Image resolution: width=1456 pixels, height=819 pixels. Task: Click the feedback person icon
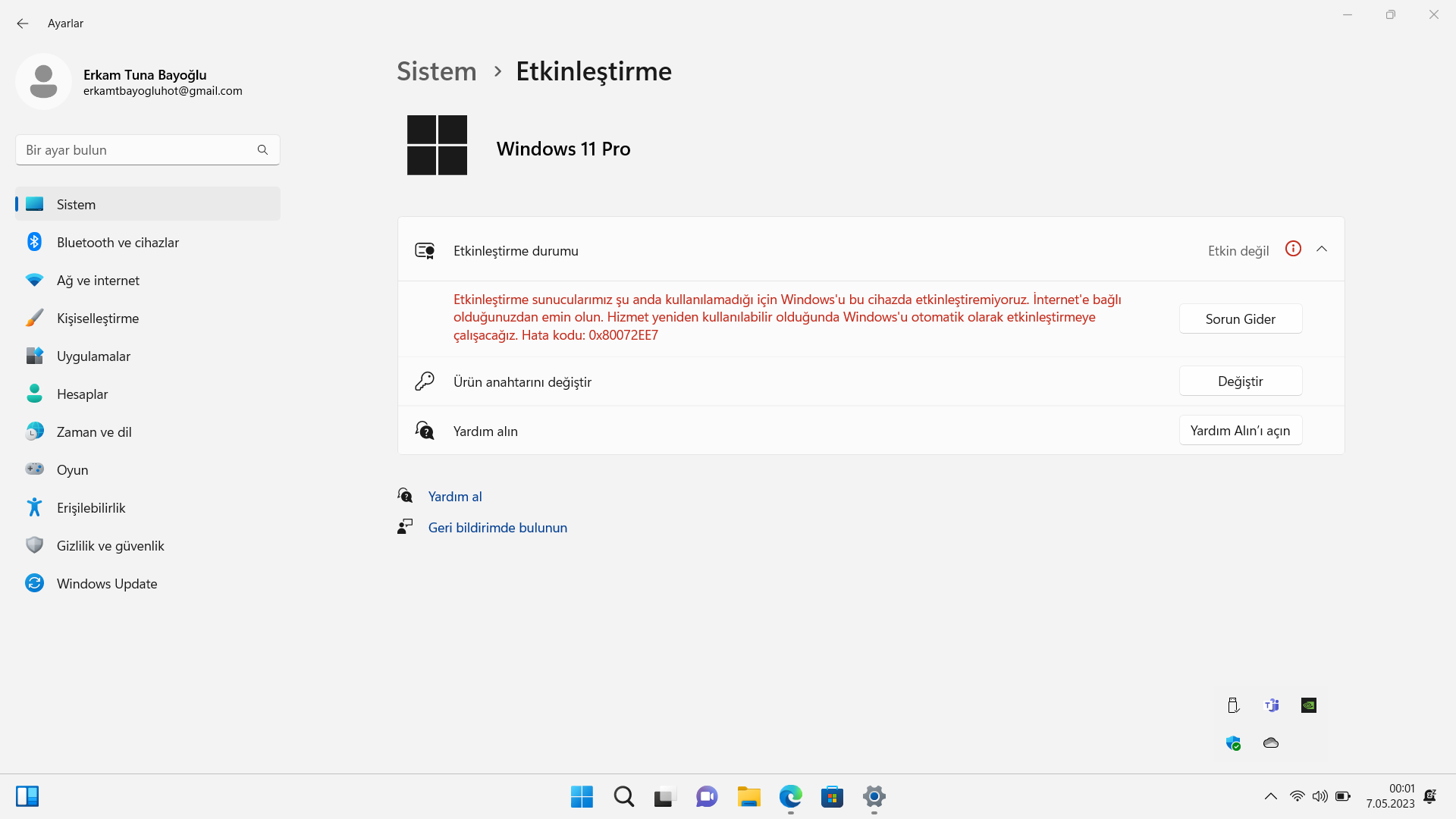tap(405, 526)
